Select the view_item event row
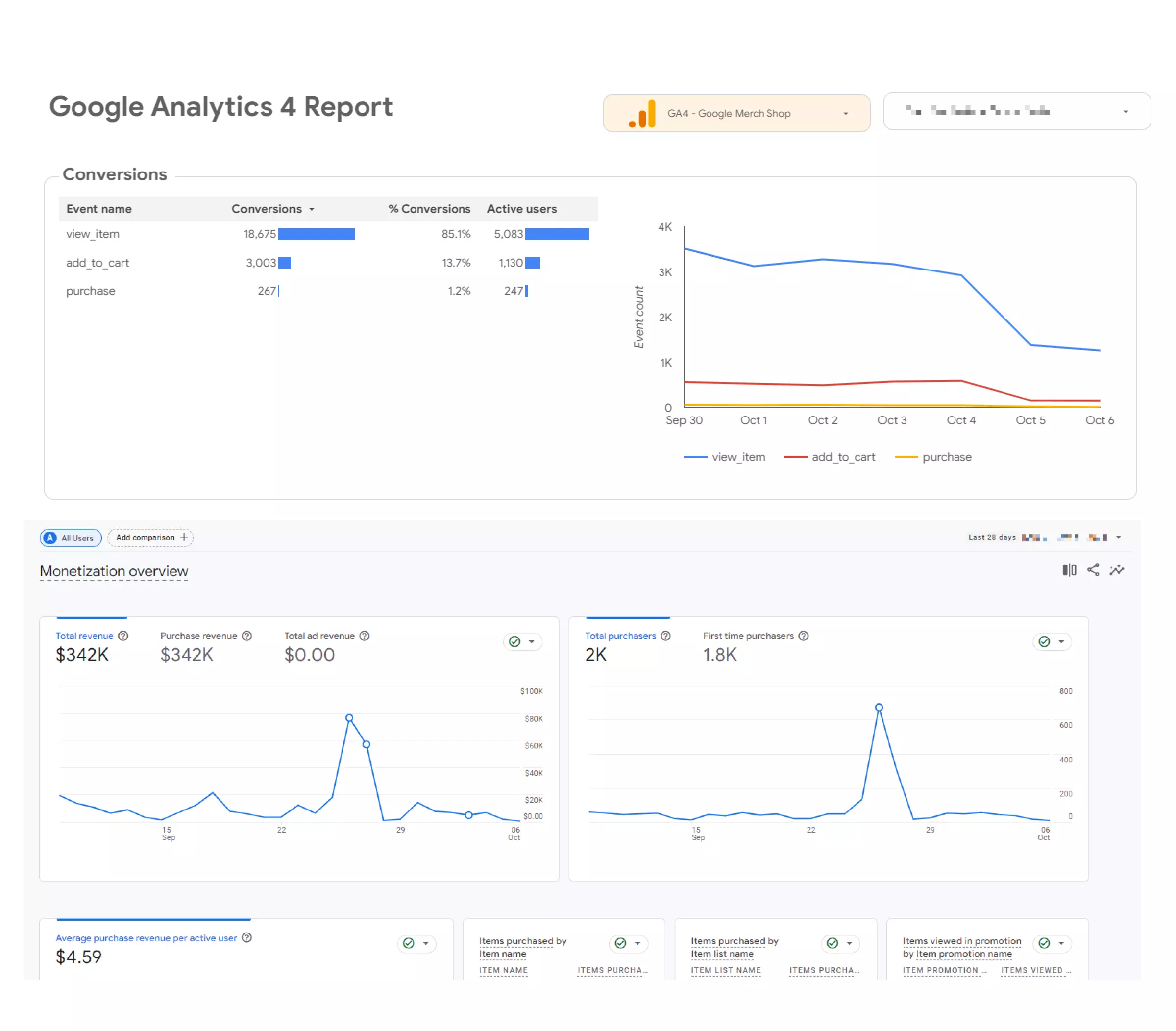The width and height of the screenshot is (1176, 1031). point(328,234)
